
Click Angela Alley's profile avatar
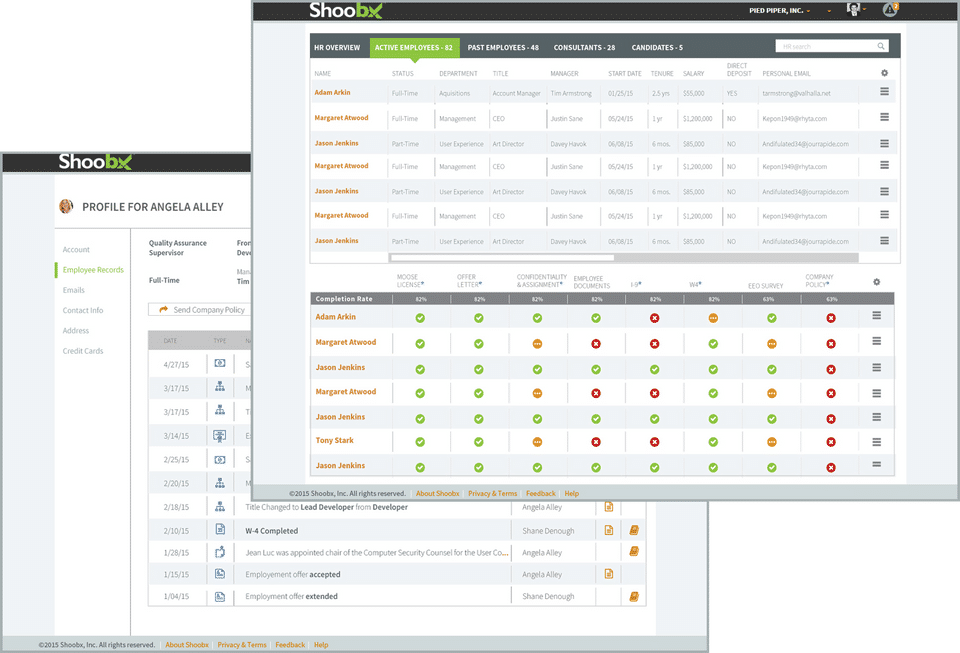[66, 206]
